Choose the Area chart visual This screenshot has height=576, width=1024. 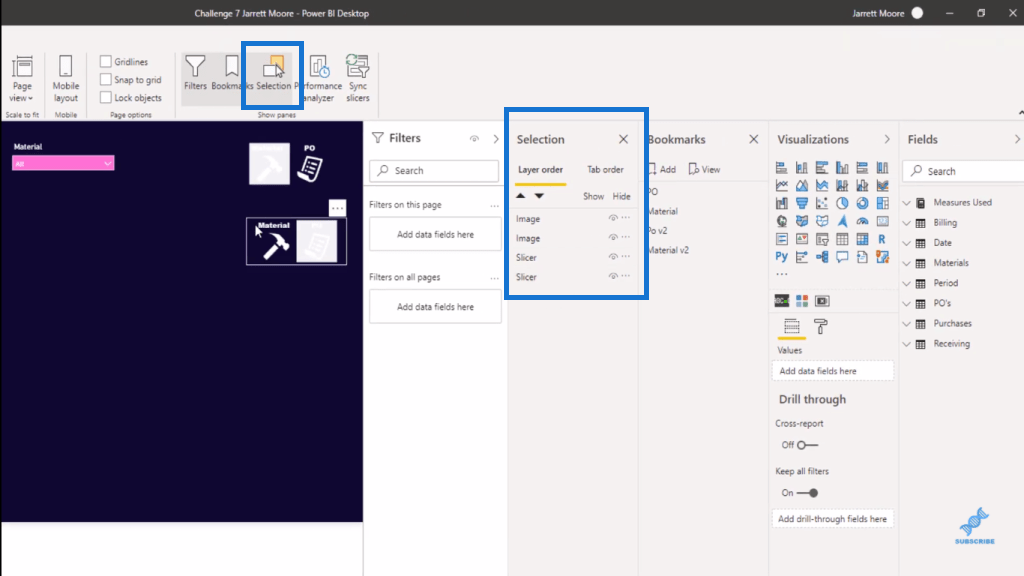click(x=802, y=185)
